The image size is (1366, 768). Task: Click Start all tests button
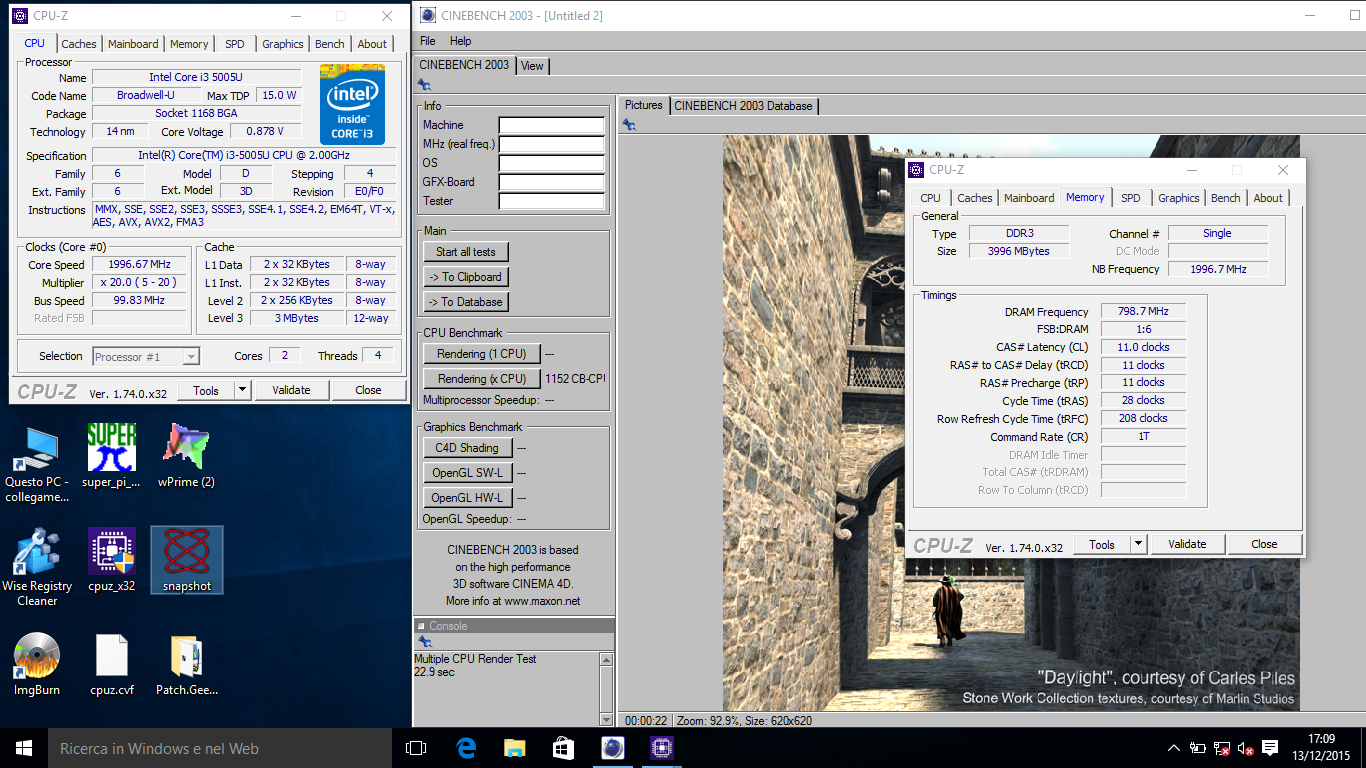[465, 252]
